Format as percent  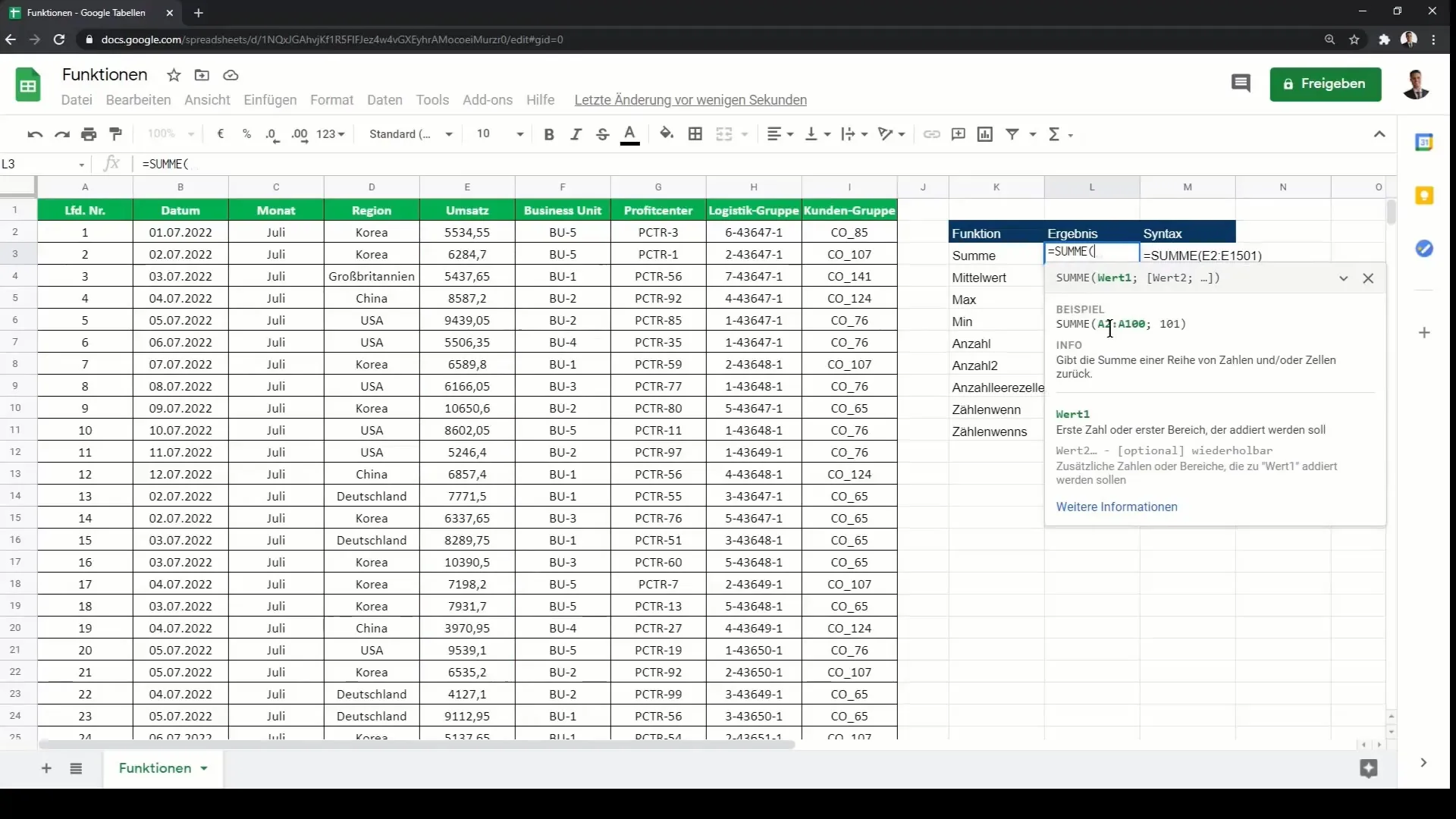tap(246, 134)
